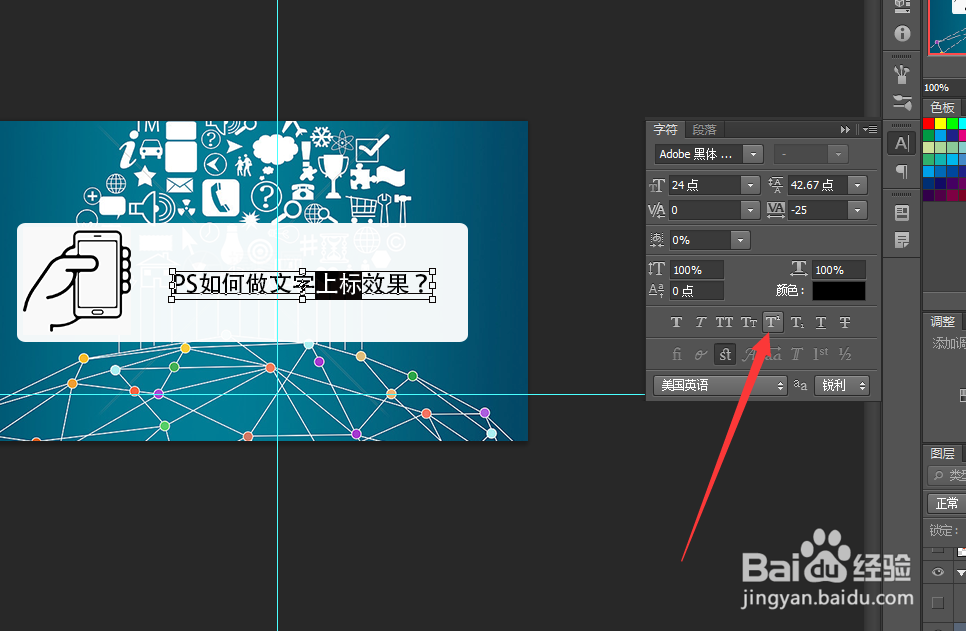Viewport: 966px width, 631px height.
Task: Click the text color swatch labeled 颜色
Action: click(838, 290)
